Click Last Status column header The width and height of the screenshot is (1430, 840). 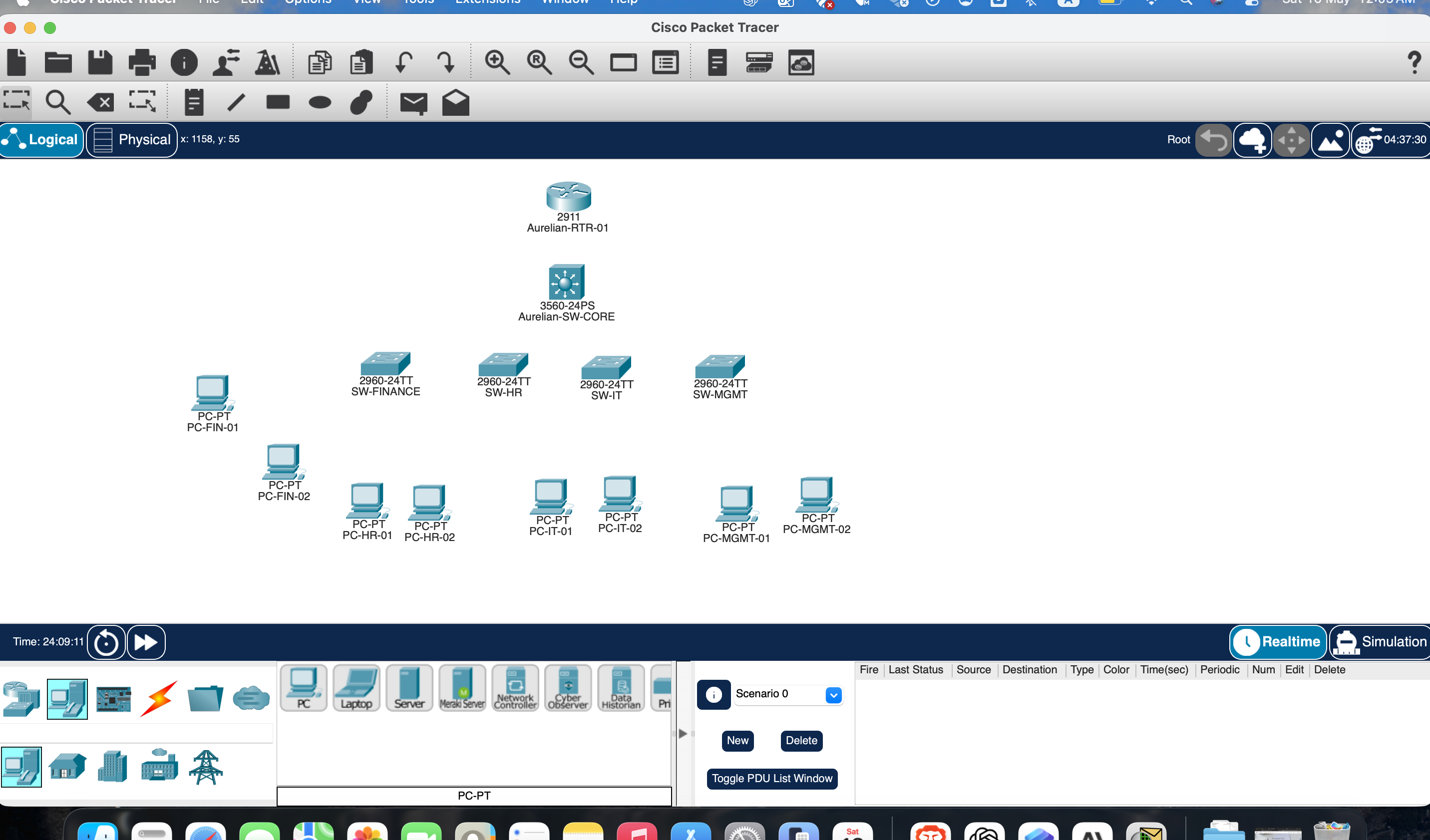(x=915, y=669)
